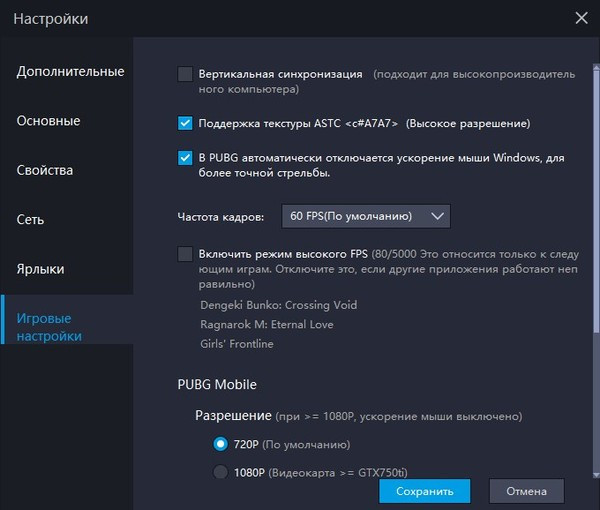Click the vertical scrollbar of the settings panel
Viewport: 600px width, 510px height.
[x=596, y=200]
